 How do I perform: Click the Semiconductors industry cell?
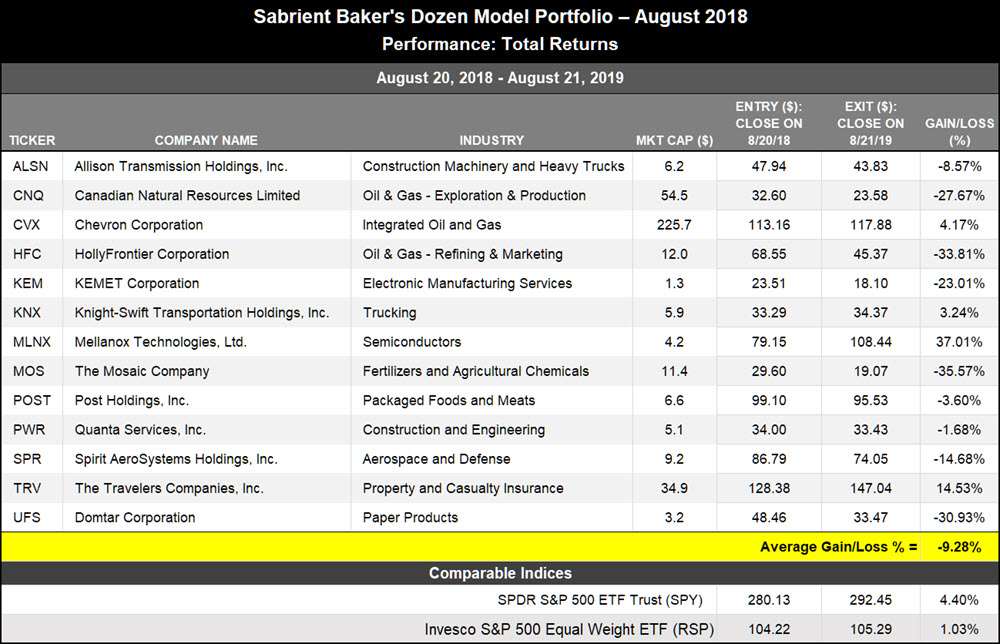click(411, 342)
